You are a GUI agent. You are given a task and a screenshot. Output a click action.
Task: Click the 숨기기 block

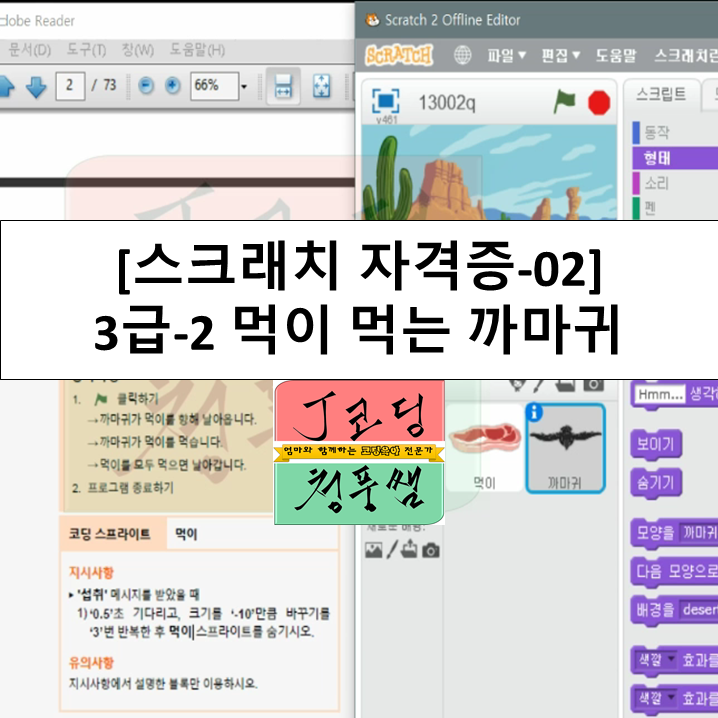coord(656,482)
